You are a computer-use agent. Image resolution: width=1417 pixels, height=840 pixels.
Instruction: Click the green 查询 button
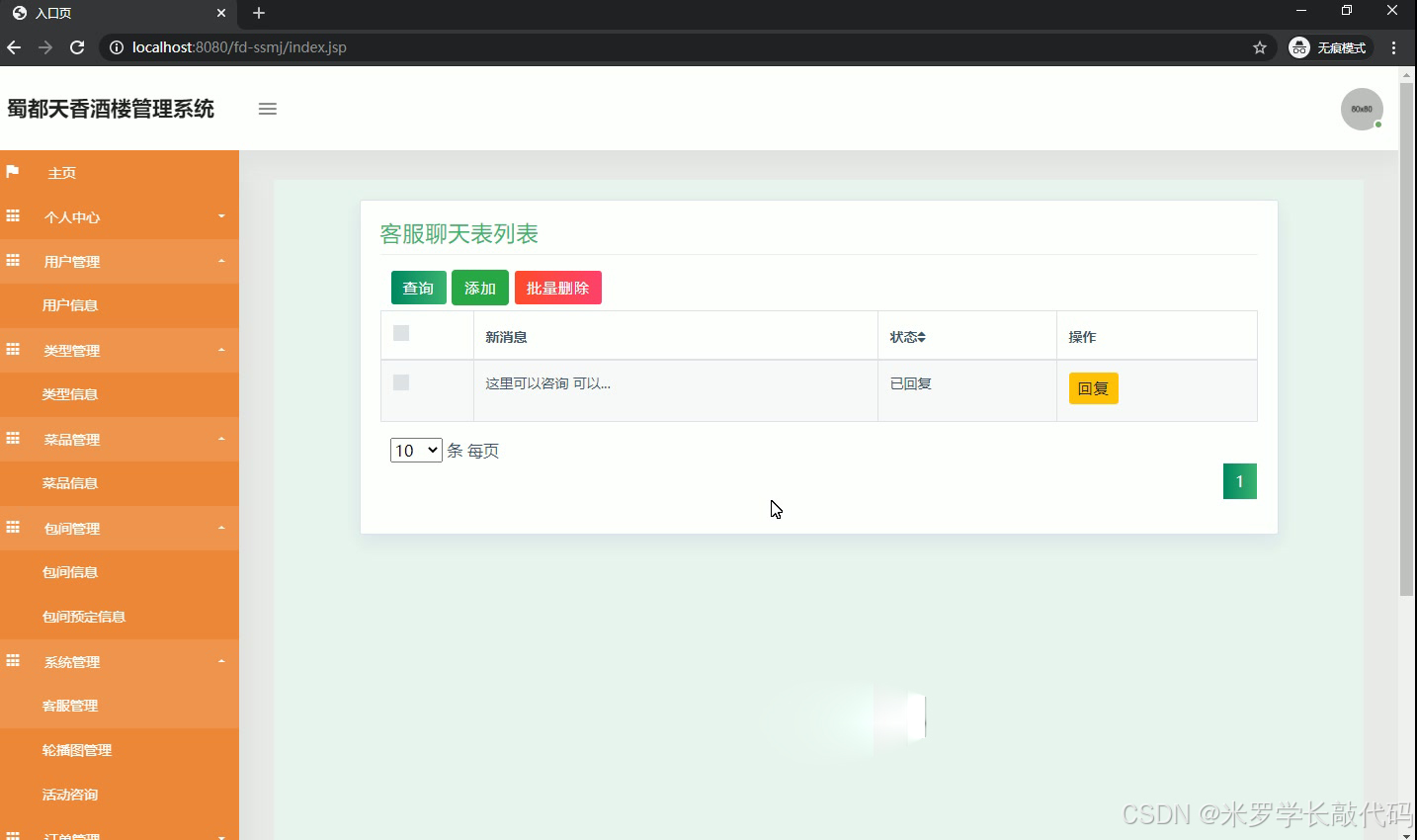coord(418,288)
